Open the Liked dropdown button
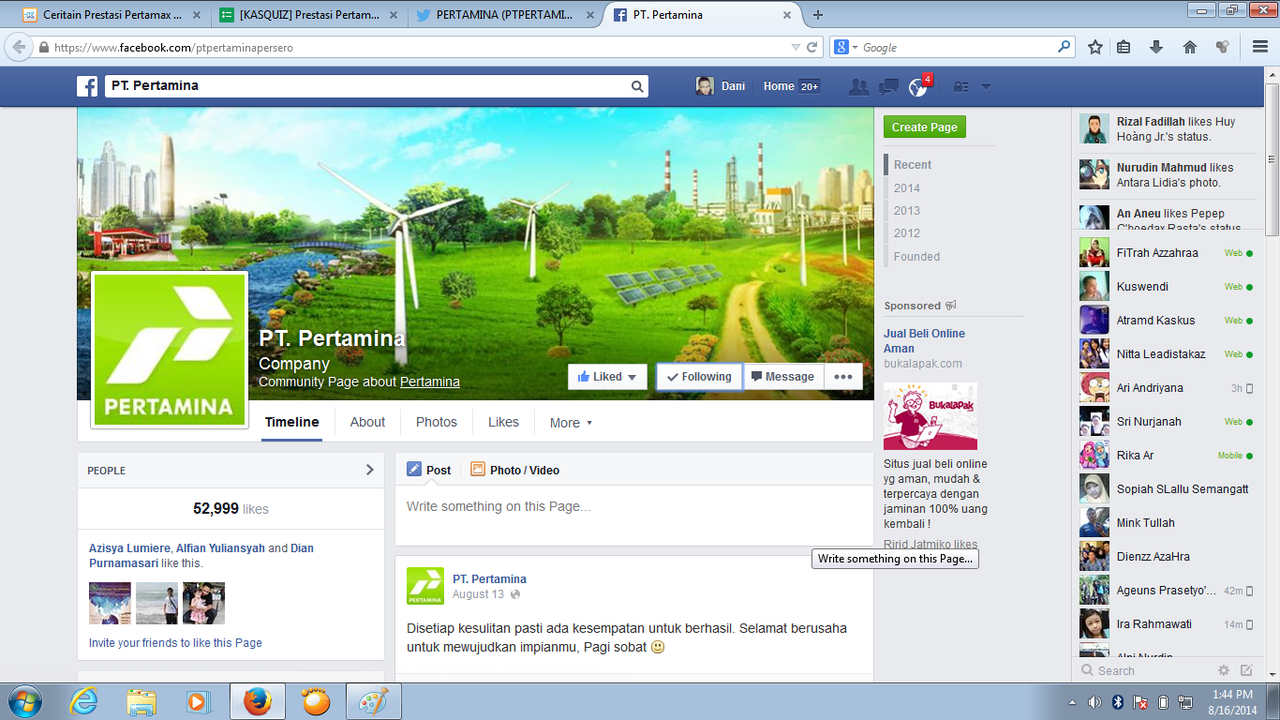Viewport: 1280px width, 720px height. 608,377
